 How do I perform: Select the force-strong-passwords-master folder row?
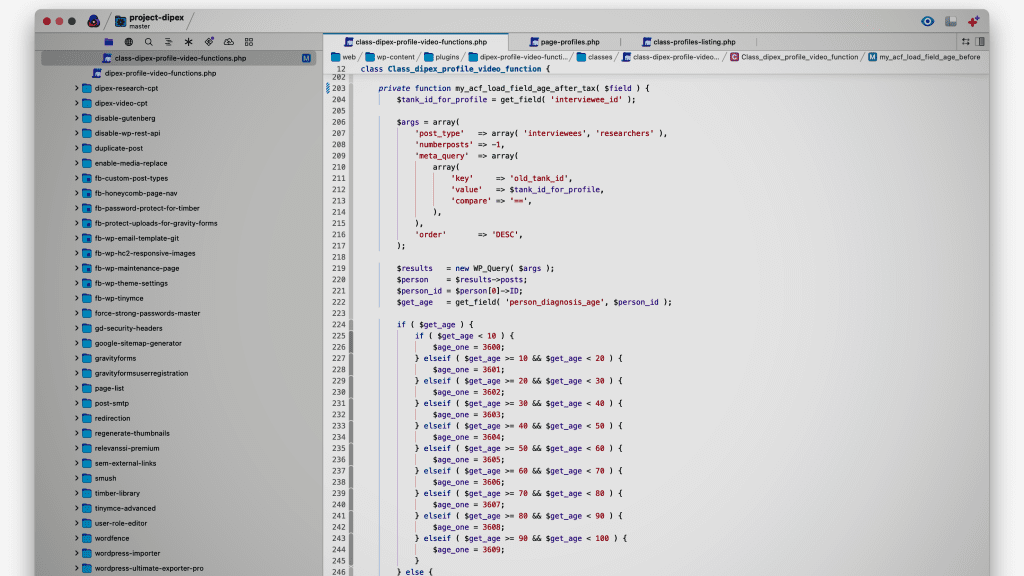178,313
